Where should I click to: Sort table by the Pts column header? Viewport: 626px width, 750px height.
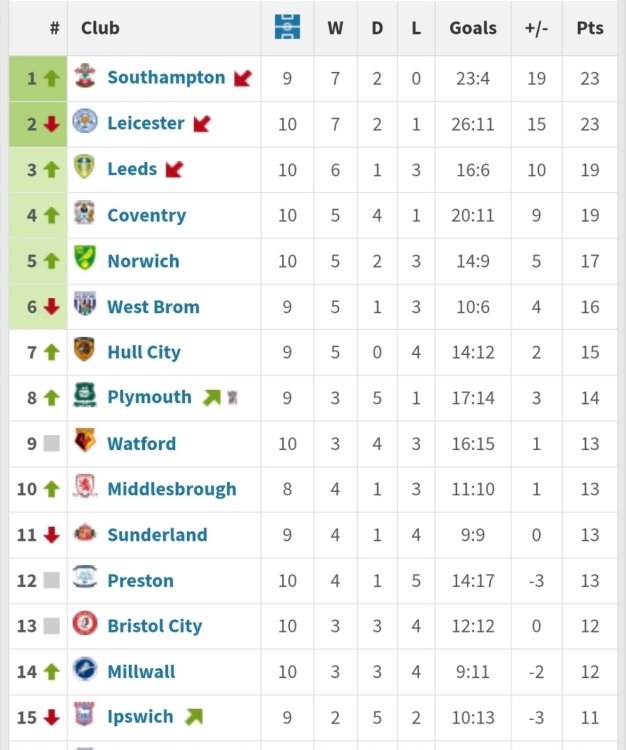pos(590,27)
